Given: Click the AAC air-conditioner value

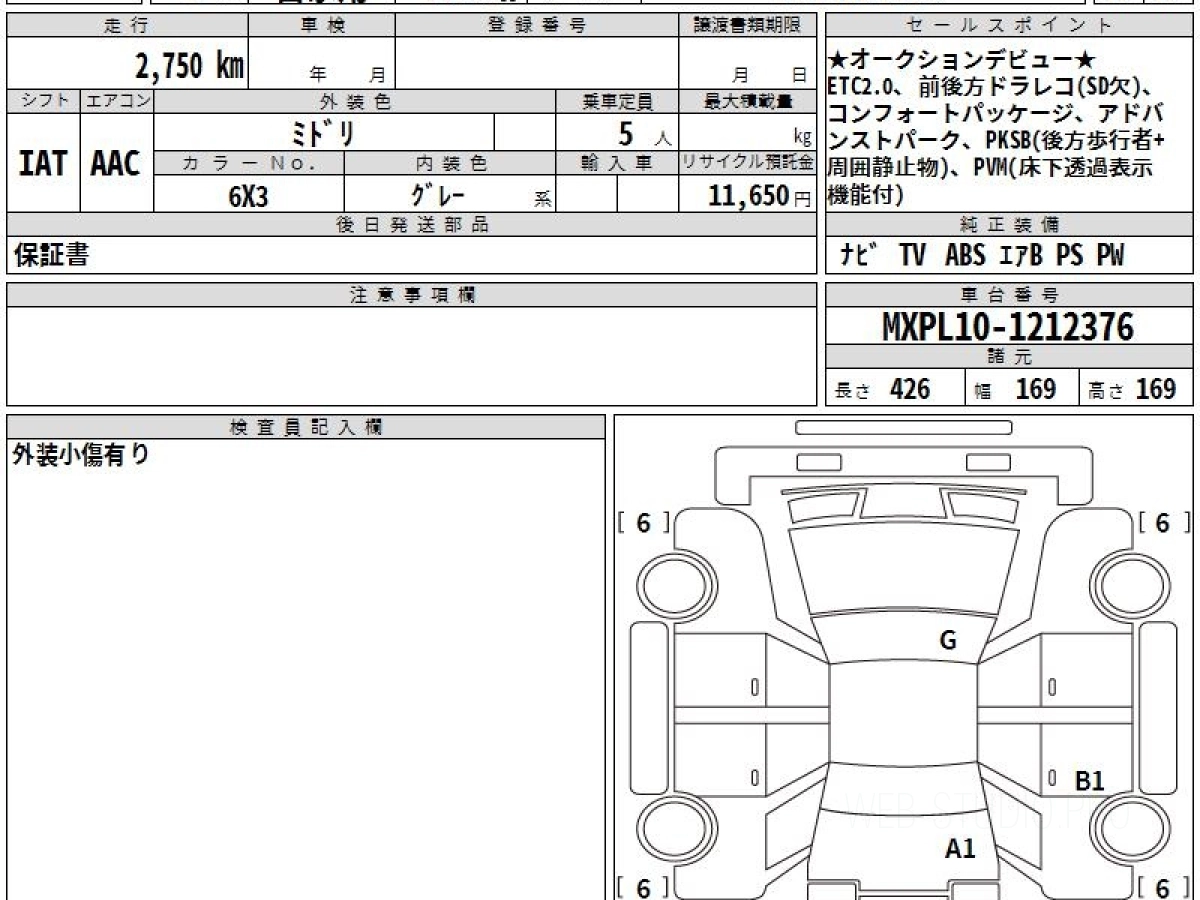Looking at the screenshot, I should pos(116,163).
